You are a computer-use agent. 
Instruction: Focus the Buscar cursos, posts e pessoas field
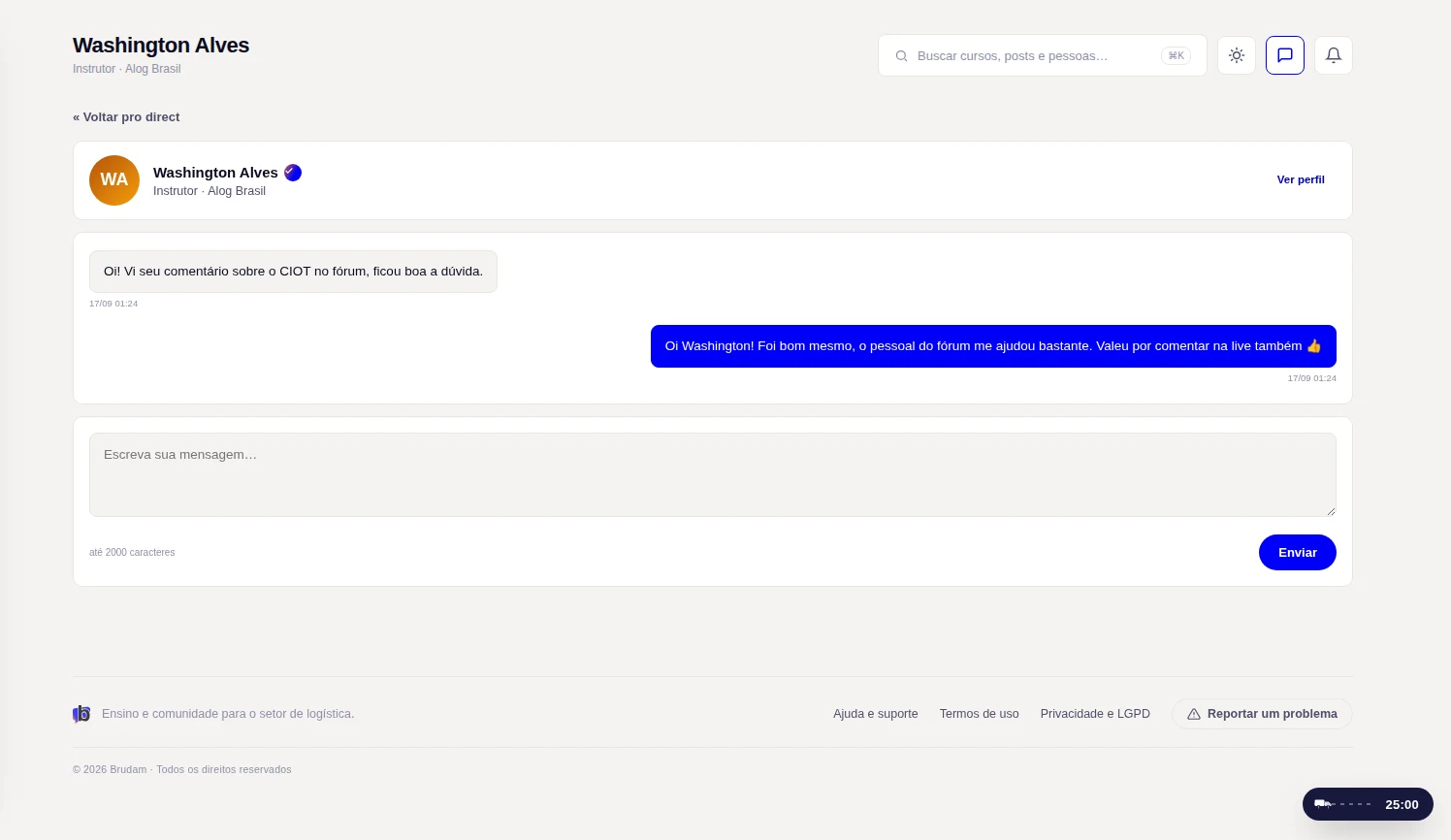click(x=1043, y=56)
